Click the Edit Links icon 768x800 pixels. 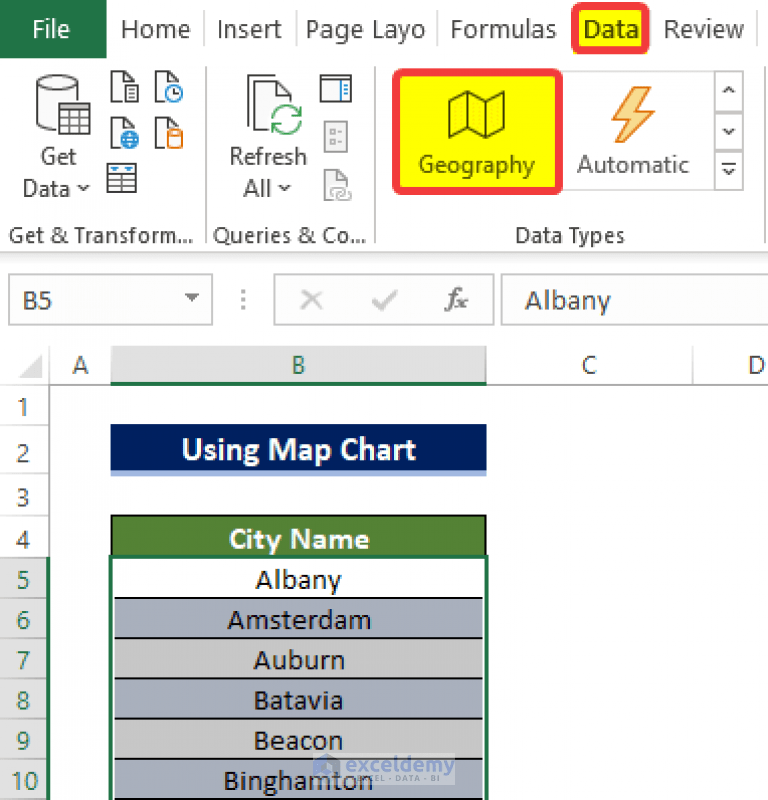click(x=335, y=182)
